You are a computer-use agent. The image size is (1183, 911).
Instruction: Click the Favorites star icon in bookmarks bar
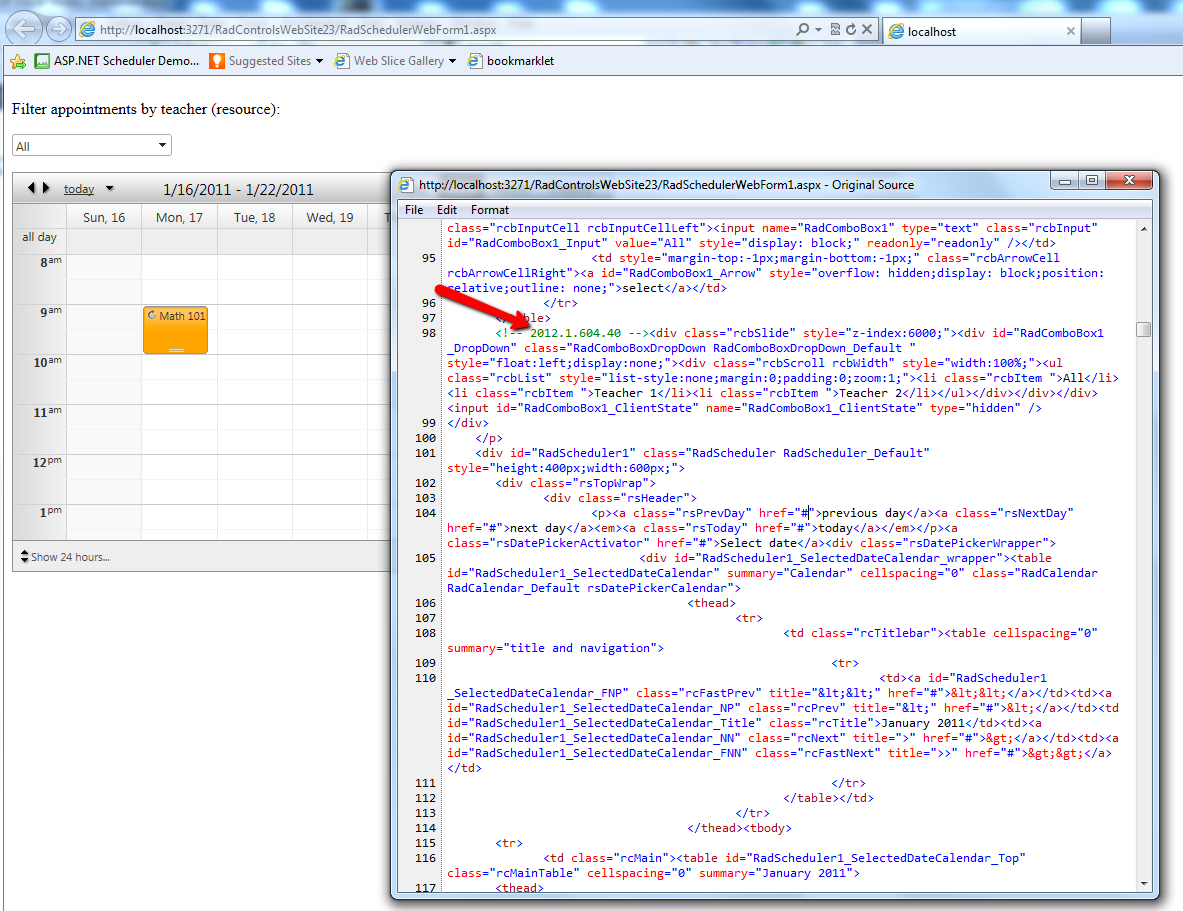coord(17,61)
